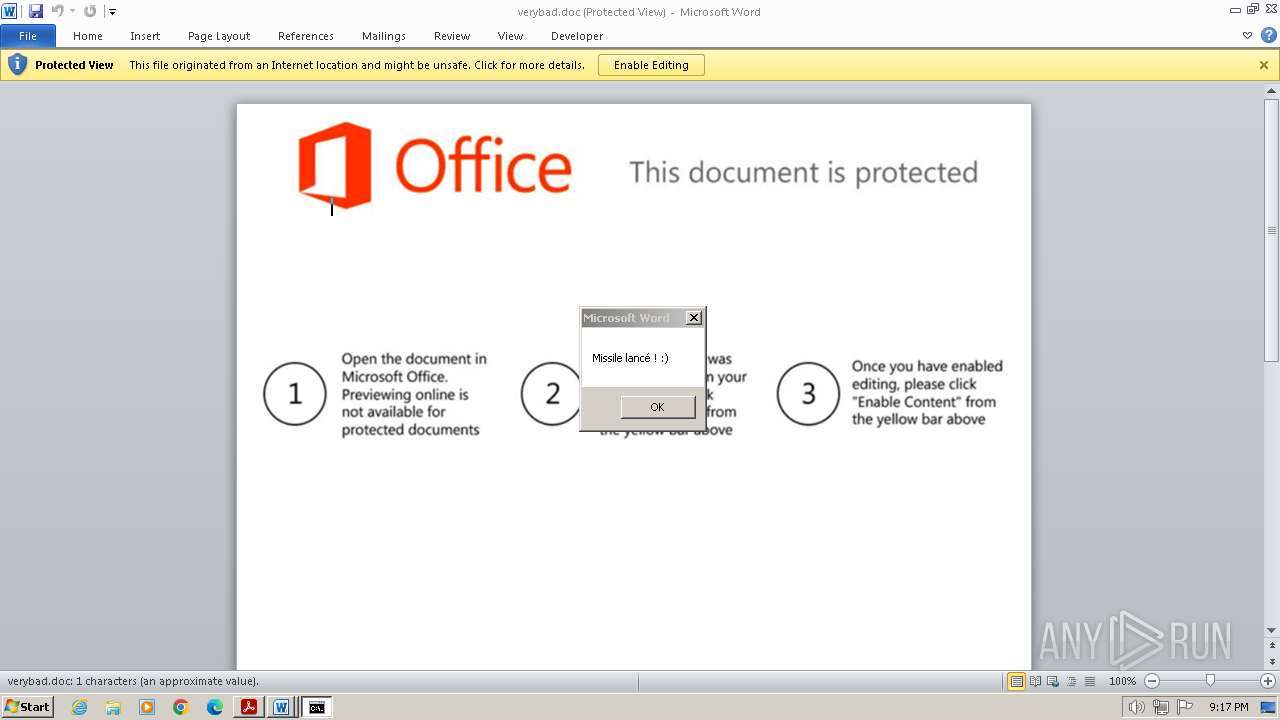The width and height of the screenshot is (1280, 720).
Task: Launch Internet Explorer from taskbar
Action: coord(79,707)
